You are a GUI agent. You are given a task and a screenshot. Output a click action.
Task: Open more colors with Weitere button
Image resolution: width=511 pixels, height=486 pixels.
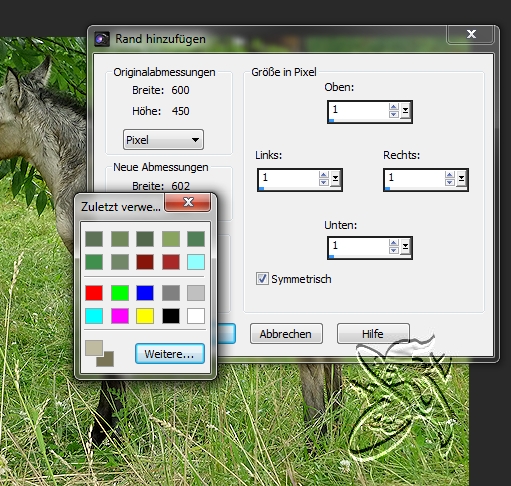(170, 354)
